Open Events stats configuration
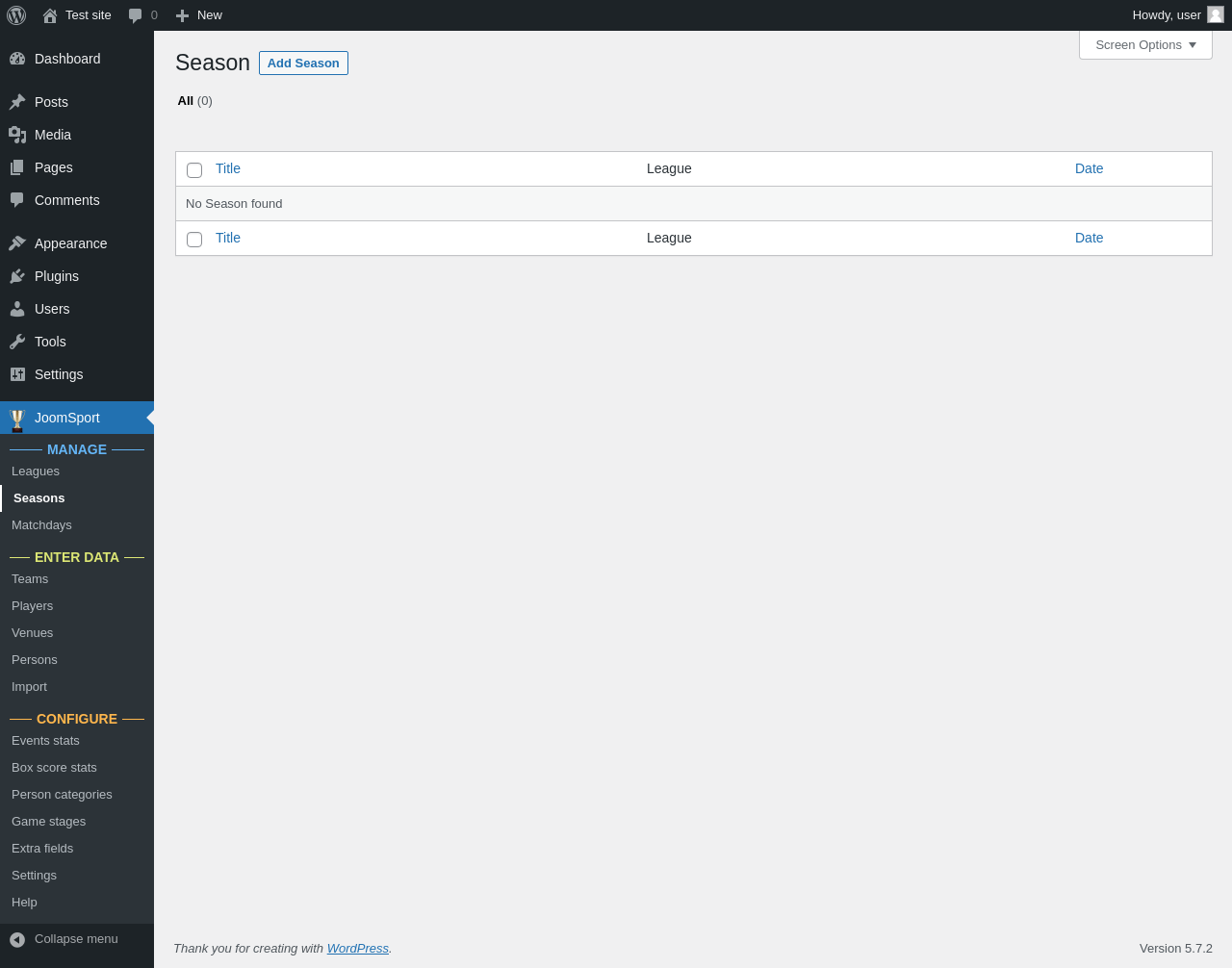1232x968 pixels. (45, 741)
